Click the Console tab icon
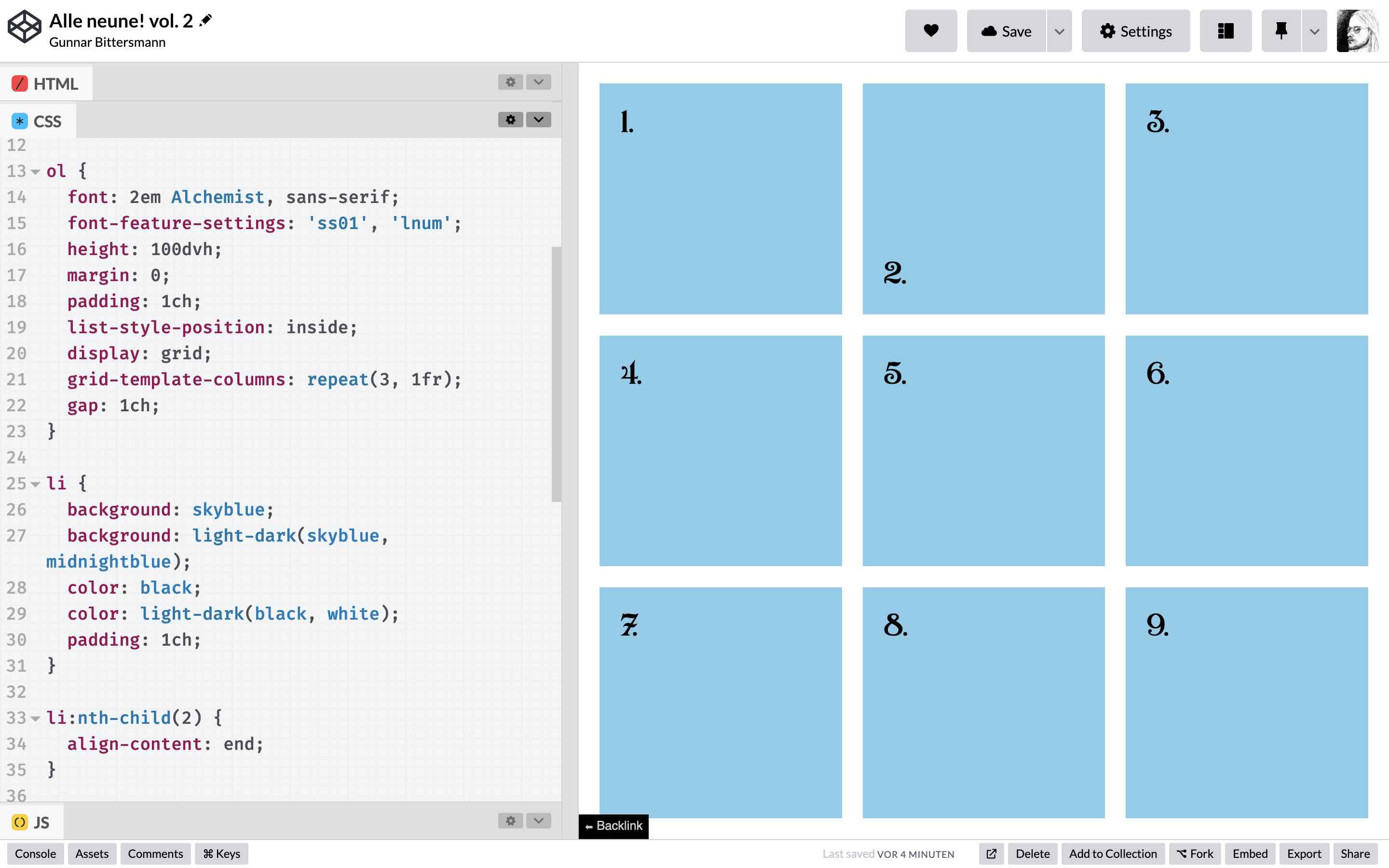Image resolution: width=1389 pixels, height=868 pixels. 35,853
